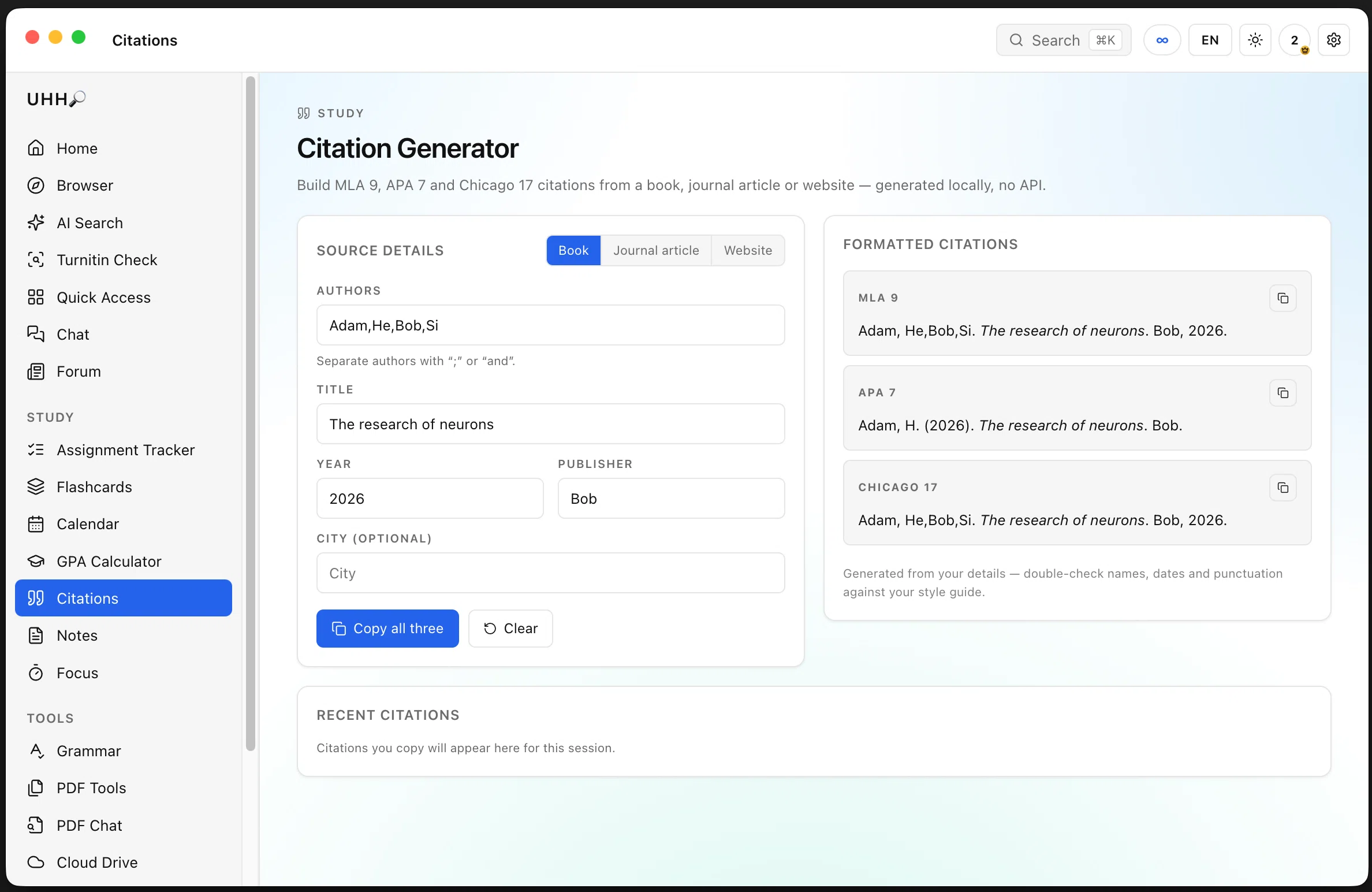The image size is (1372, 892).
Task: Open the settings gear icon
Action: [x=1333, y=40]
